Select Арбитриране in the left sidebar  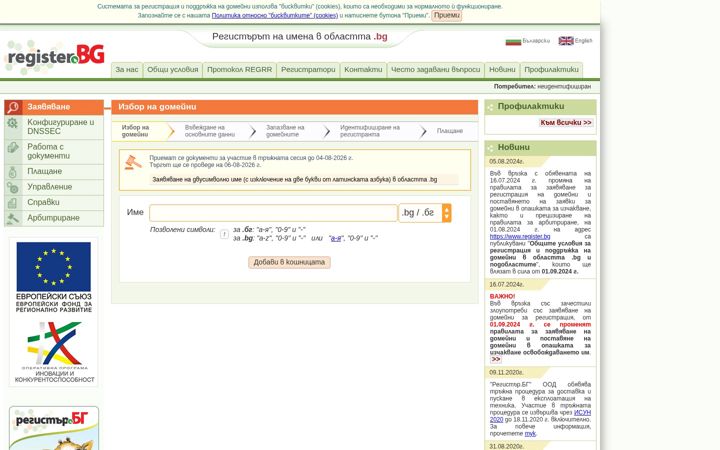[54, 218]
